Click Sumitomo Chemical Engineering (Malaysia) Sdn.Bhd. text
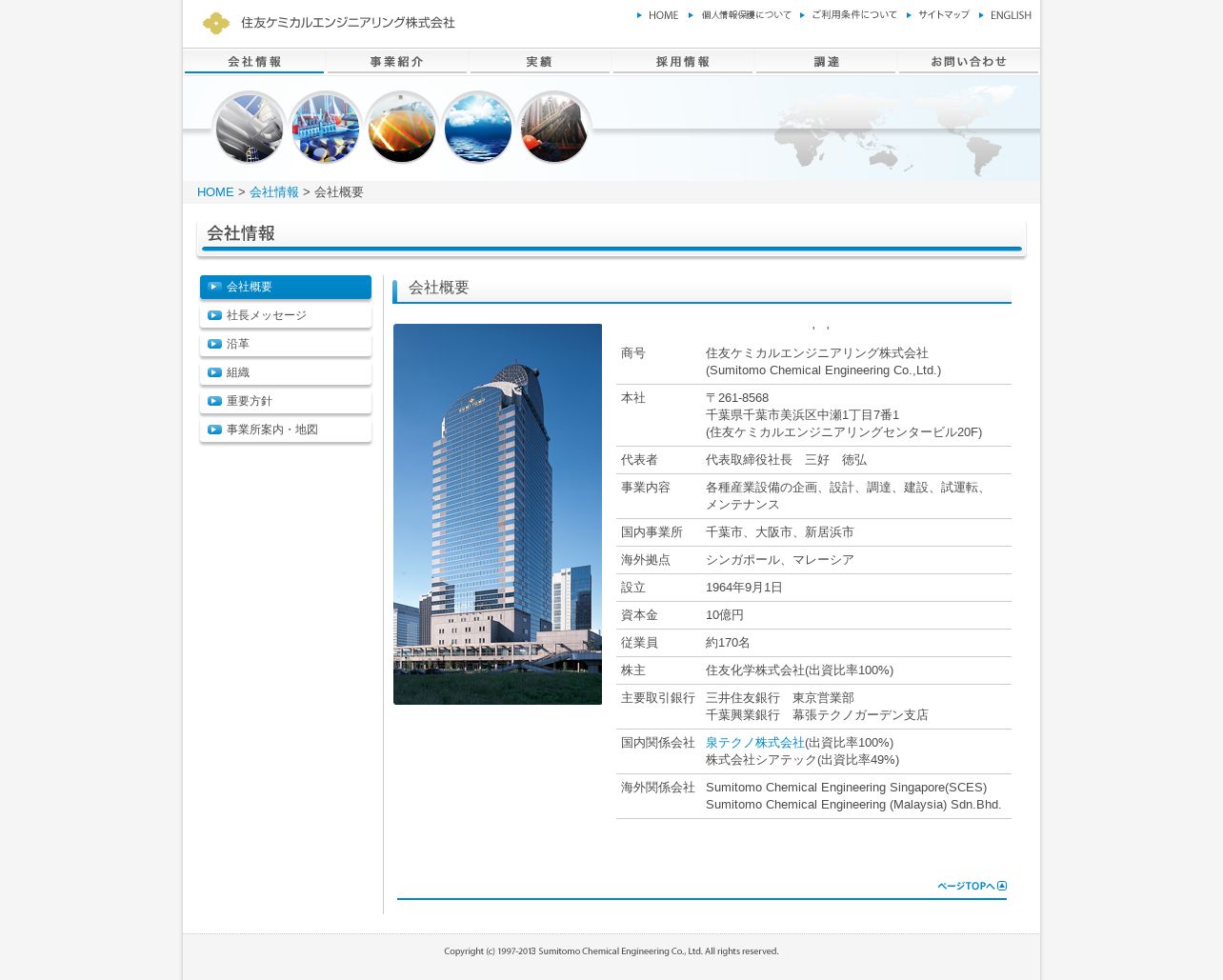 tap(853, 805)
